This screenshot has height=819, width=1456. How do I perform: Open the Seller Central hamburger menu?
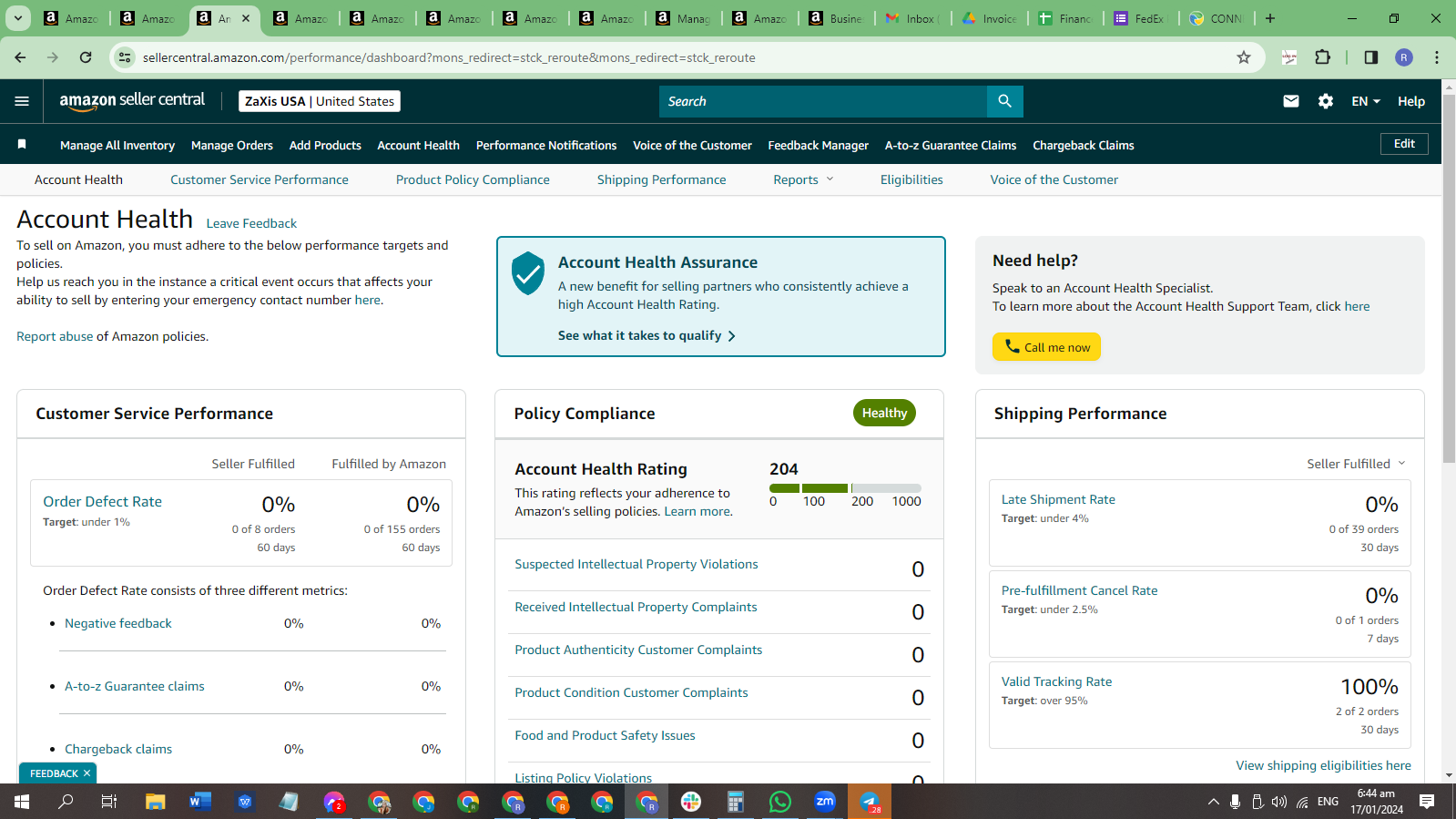pyautogui.click(x=22, y=101)
